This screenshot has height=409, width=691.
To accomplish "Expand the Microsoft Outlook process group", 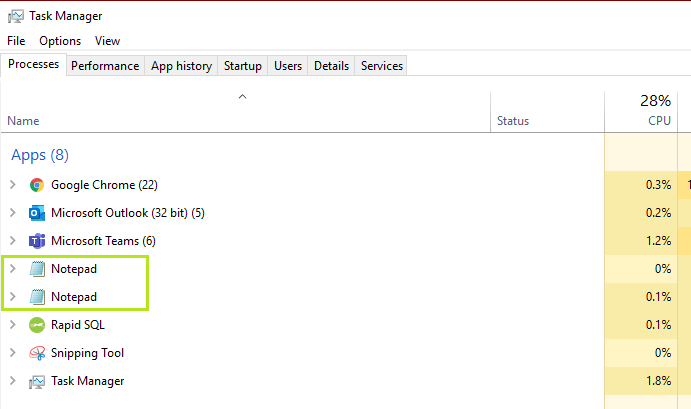I will click(12, 213).
